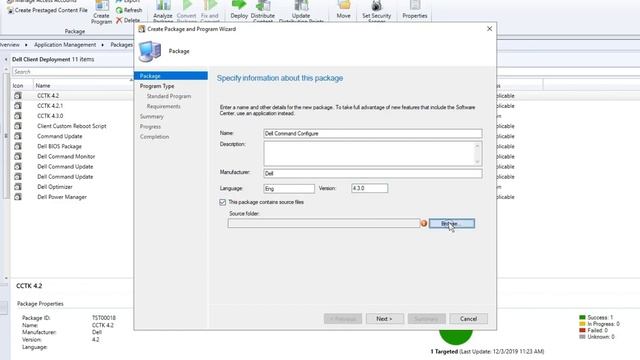The height and width of the screenshot is (360, 640).
Task: Select the Program Type wizard step
Action: [157, 86]
